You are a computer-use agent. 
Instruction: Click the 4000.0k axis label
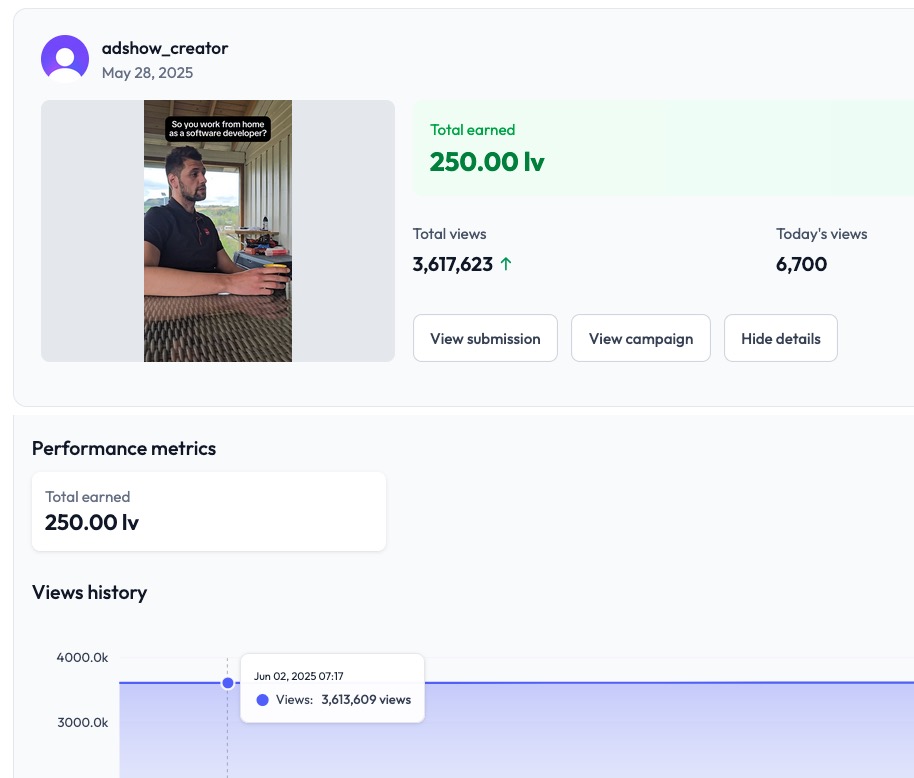[x=82, y=657]
